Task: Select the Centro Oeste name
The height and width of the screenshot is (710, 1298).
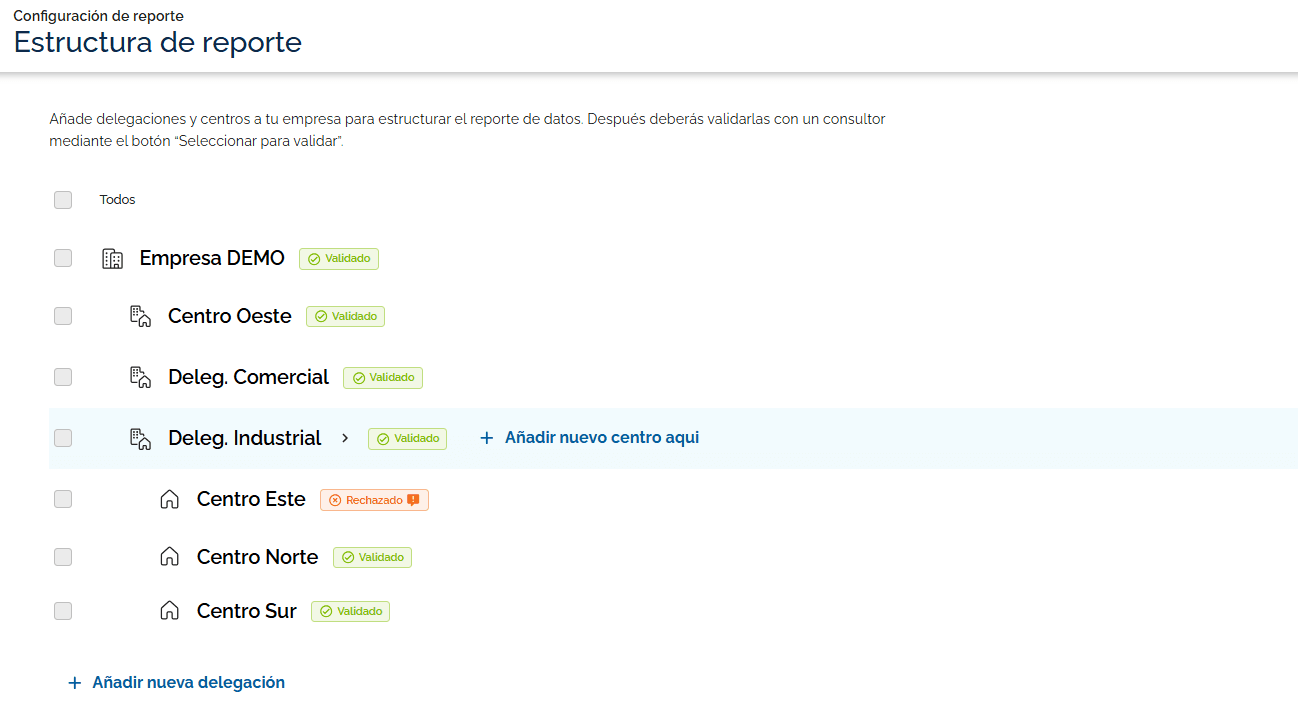Action: (x=230, y=316)
